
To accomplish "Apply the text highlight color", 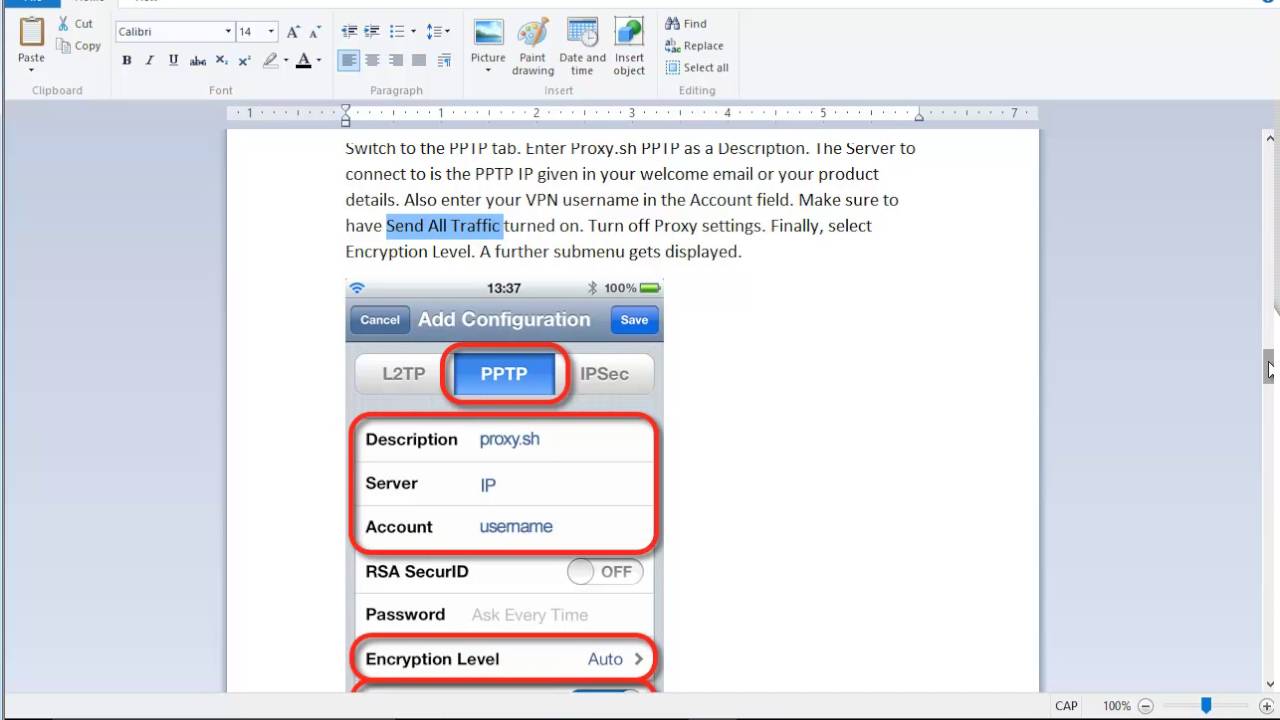I will (270, 61).
